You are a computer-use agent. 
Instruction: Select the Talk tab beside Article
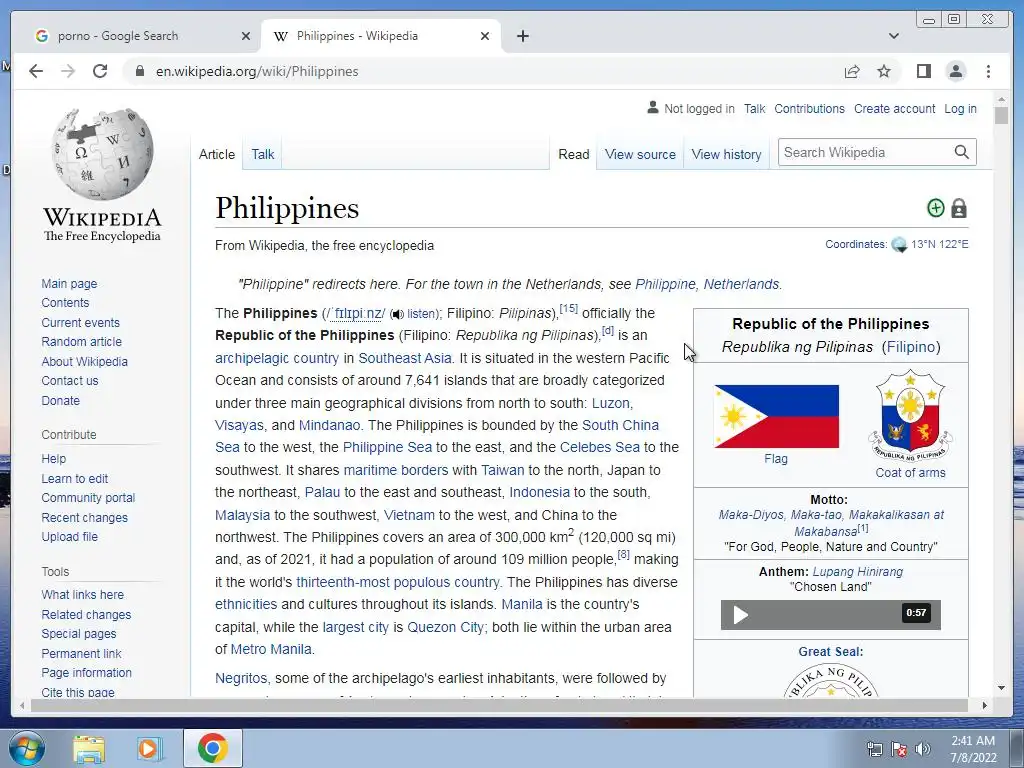coord(263,155)
